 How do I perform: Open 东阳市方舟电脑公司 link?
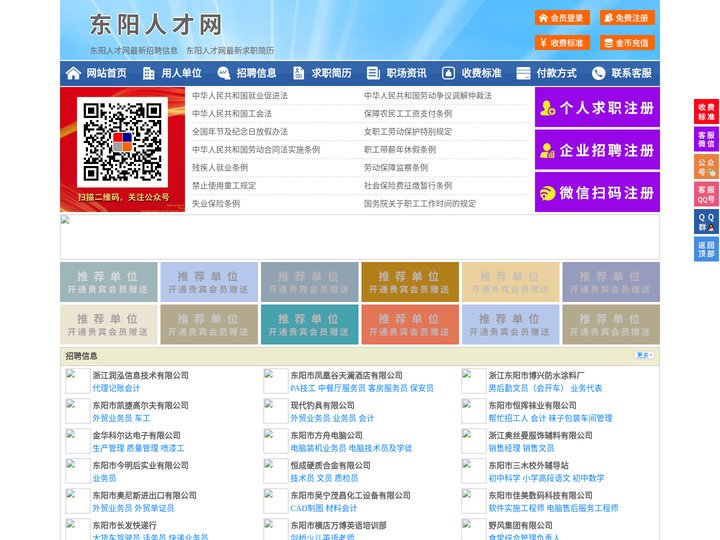point(326,435)
